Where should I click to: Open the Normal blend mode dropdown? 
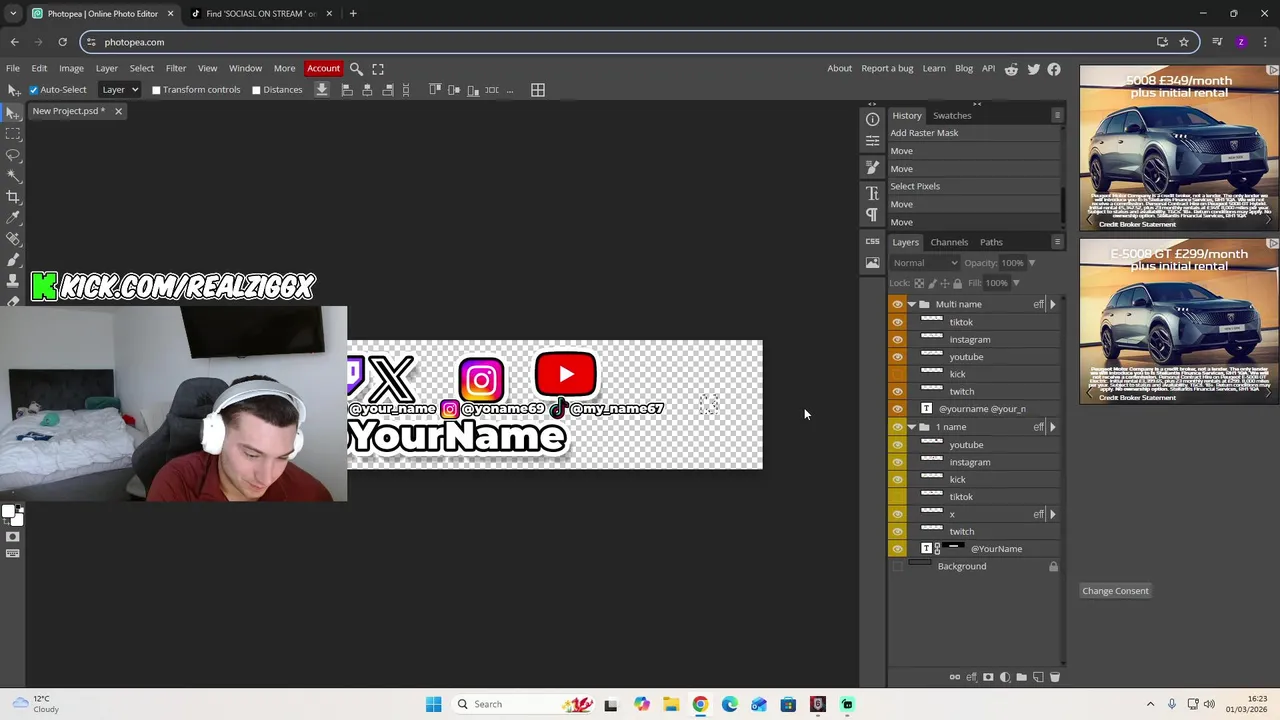(925, 263)
